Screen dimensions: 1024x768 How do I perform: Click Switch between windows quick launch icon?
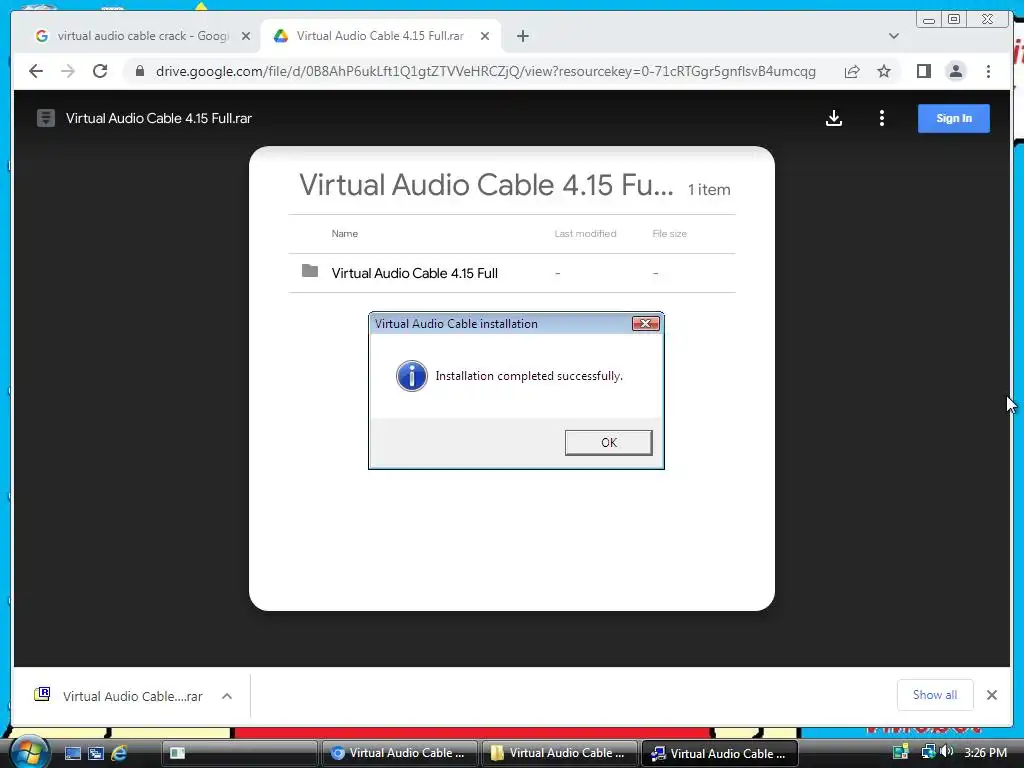[96, 753]
